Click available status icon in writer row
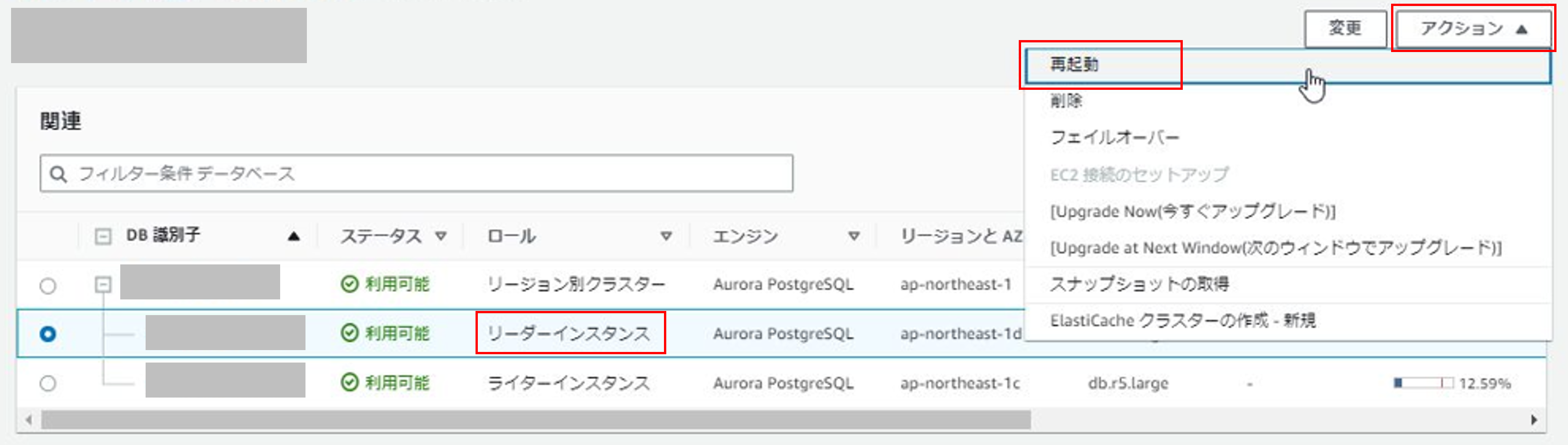1568x445 pixels. pyautogui.click(x=349, y=383)
